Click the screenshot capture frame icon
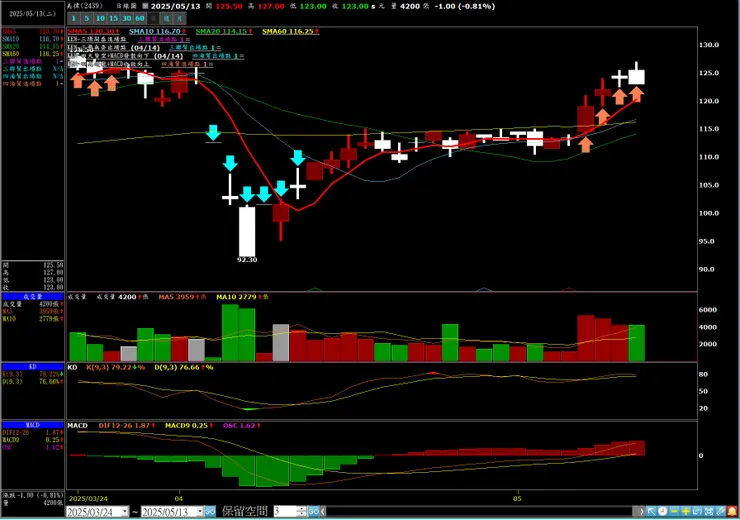Image resolution: width=740 pixels, height=520 pixels. coord(709,512)
